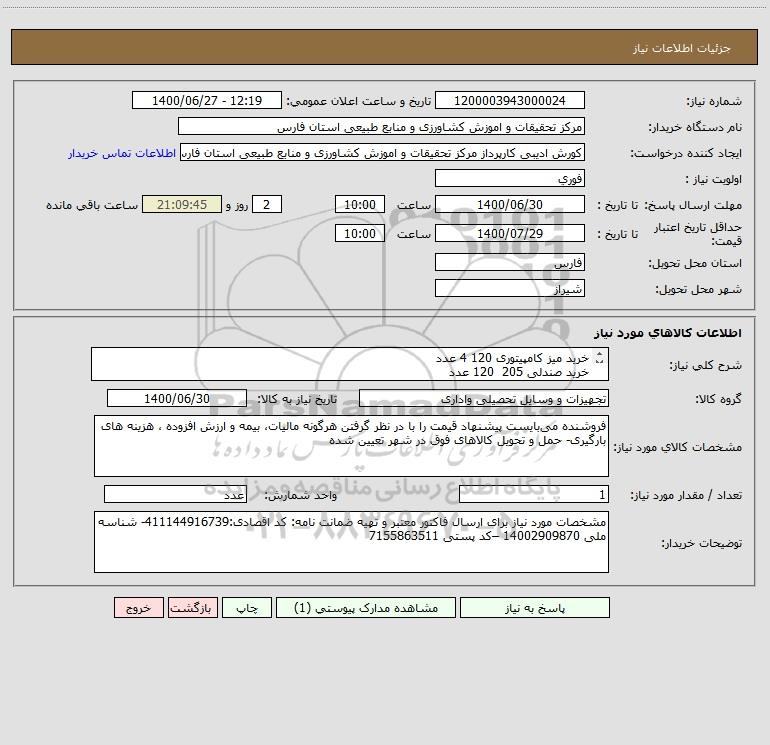This screenshot has width=770, height=745.
Task: Click the countdown timer 21:09:45
Action: [182, 204]
